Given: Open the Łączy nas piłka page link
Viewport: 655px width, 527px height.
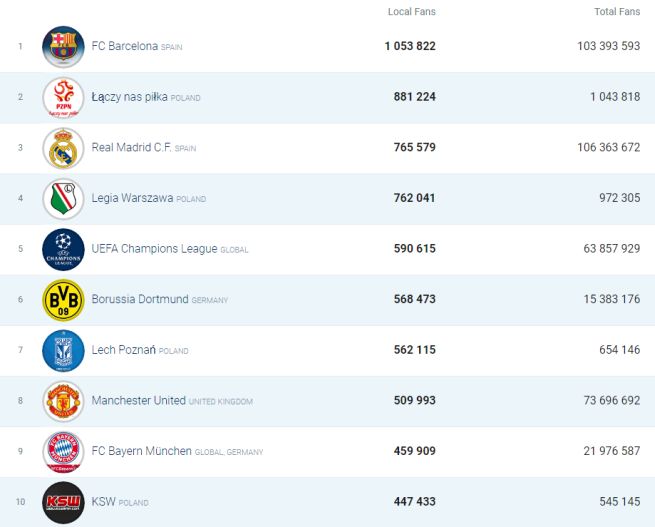Looking at the screenshot, I should click(x=129, y=98).
